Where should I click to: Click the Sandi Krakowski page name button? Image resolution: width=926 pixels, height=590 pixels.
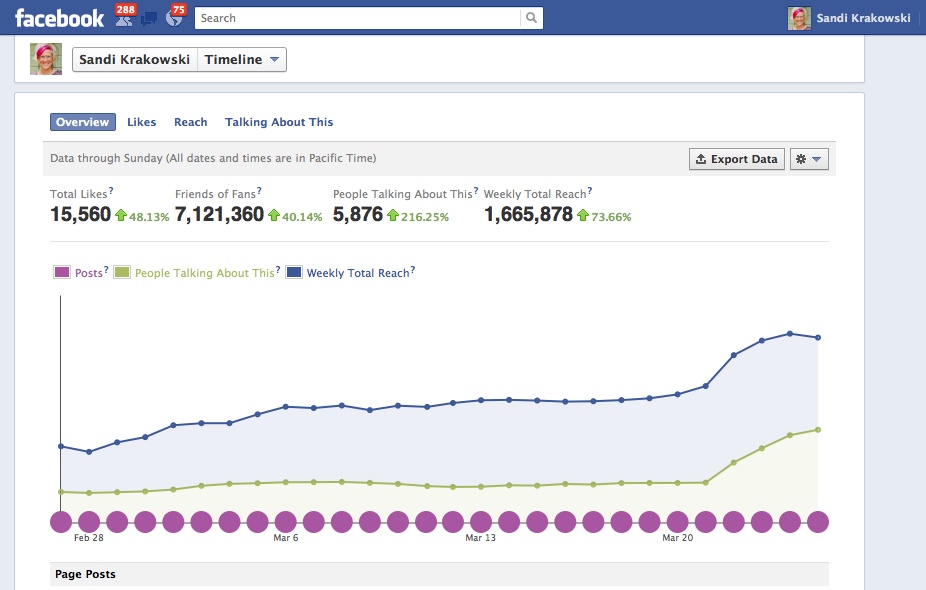(x=135, y=60)
